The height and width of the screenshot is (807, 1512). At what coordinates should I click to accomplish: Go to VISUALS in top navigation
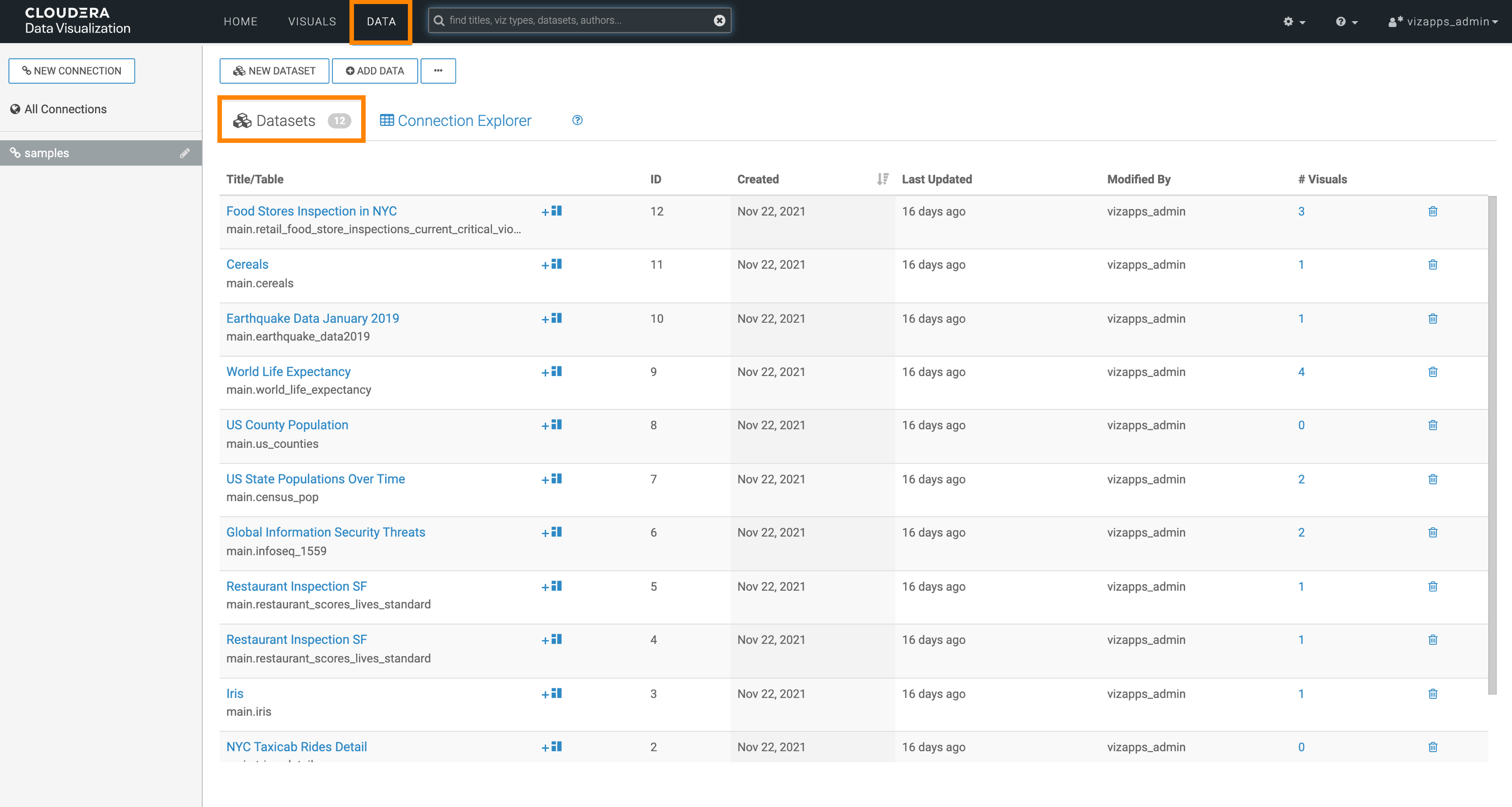pos(312,22)
